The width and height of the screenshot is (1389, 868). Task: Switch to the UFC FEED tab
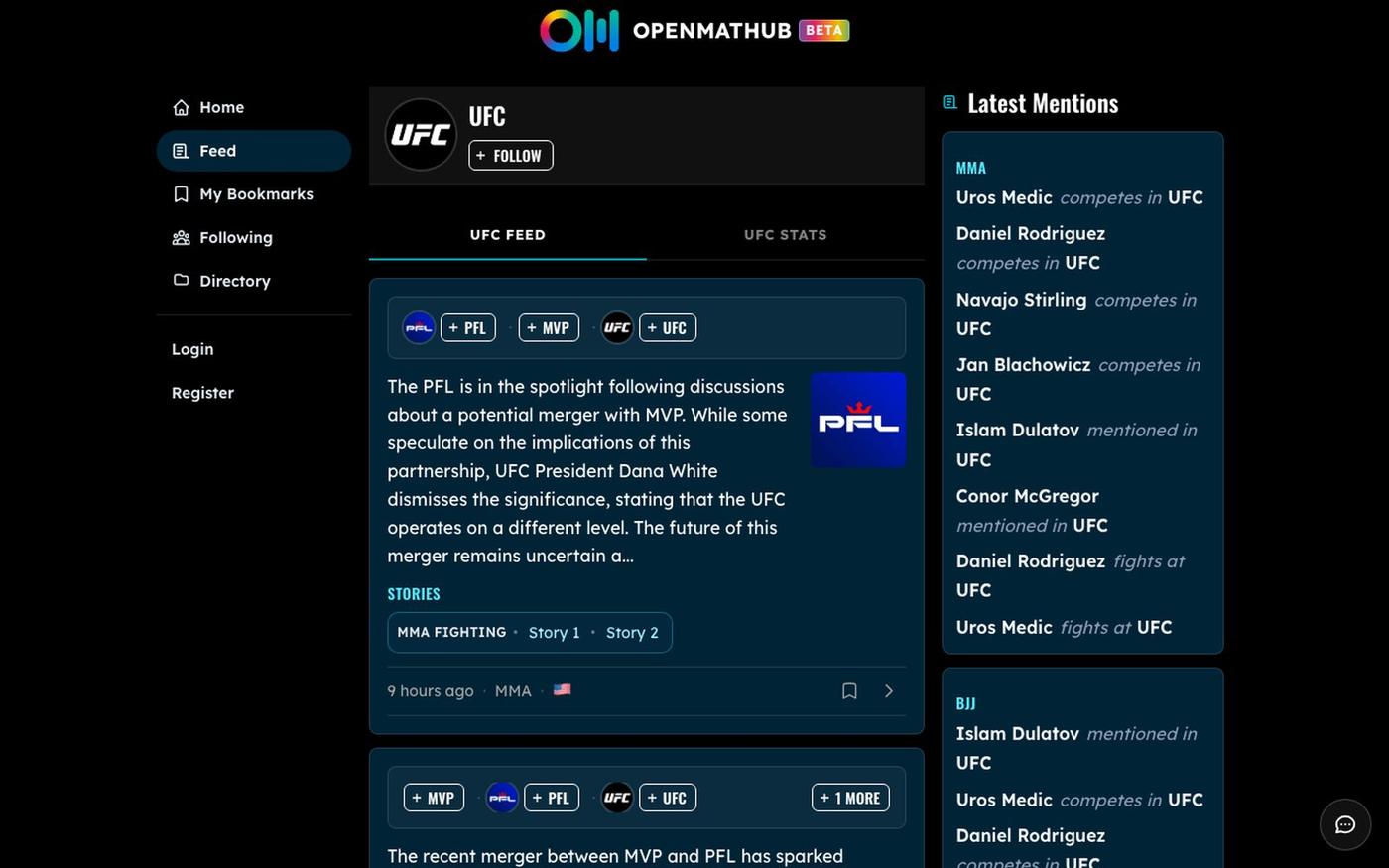click(x=508, y=235)
